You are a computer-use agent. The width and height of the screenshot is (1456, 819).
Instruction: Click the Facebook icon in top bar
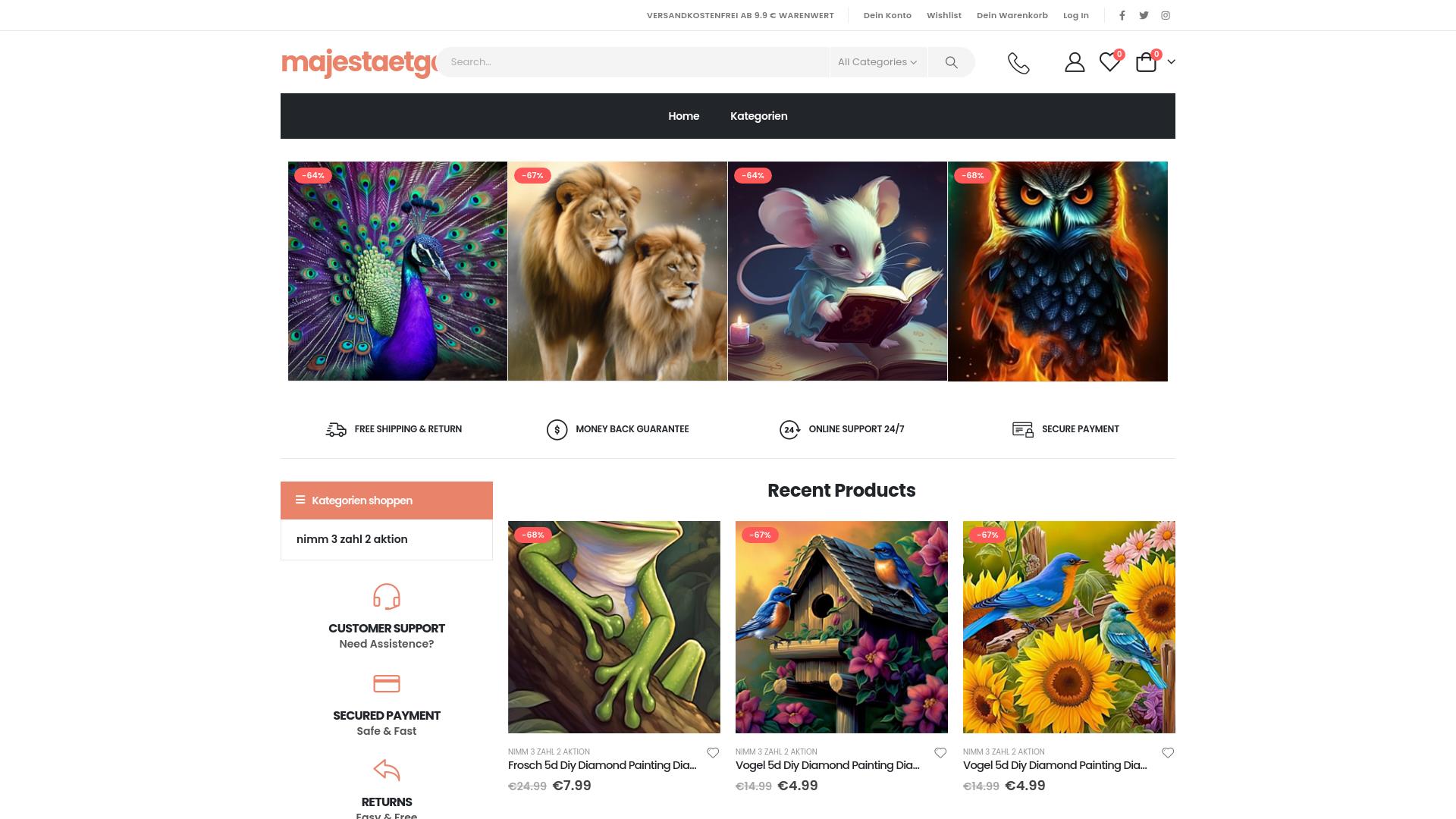pos(1122,15)
